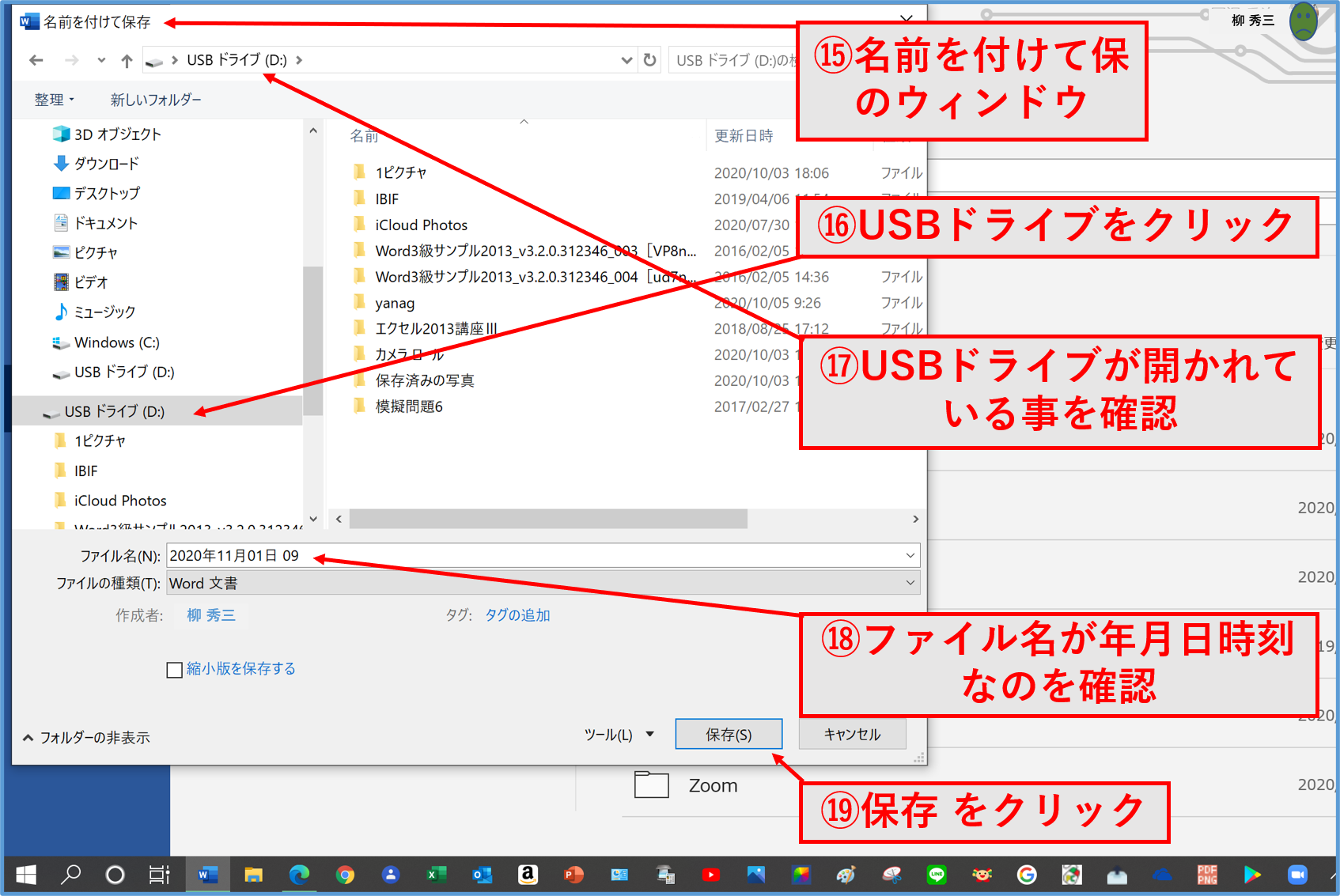Click the Cortana circle icon in taskbar
The height and width of the screenshot is (896, 1340).
(115, 875)
